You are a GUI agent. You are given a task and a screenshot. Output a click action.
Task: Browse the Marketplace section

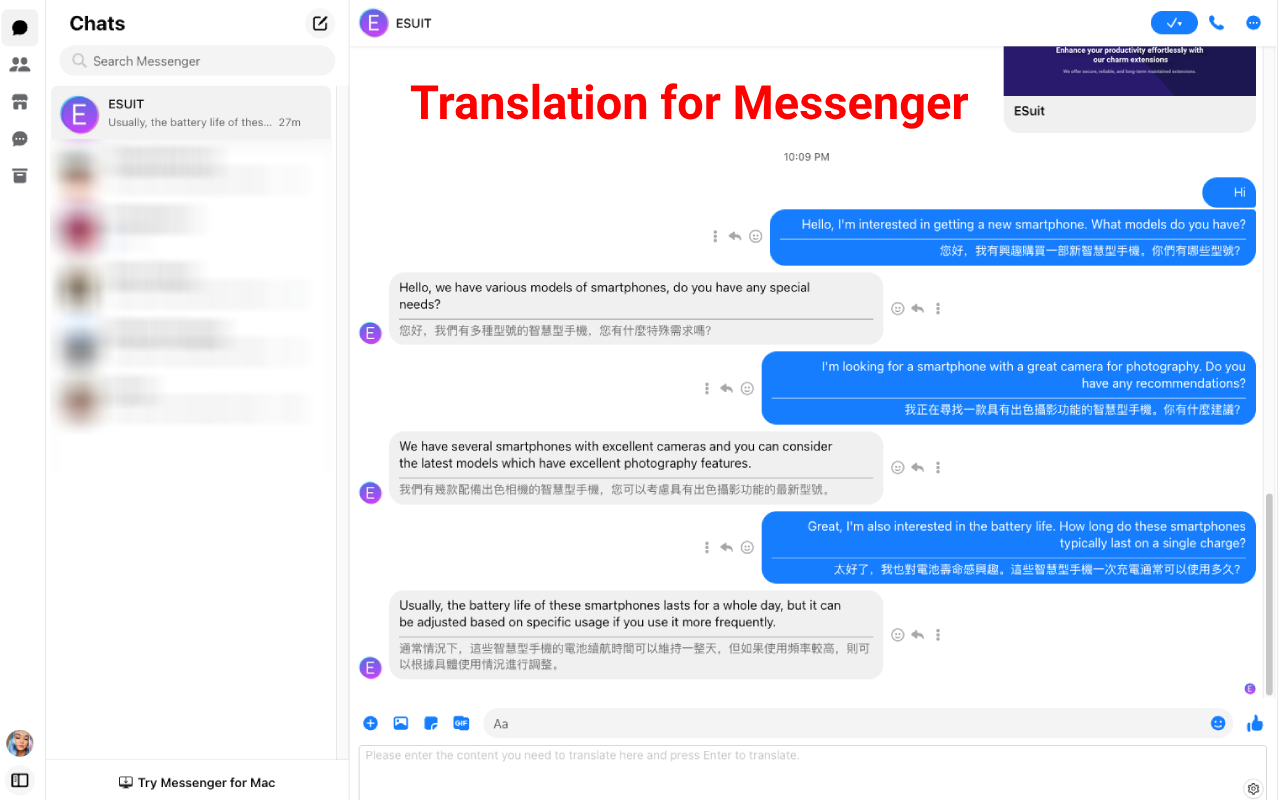(20, 101)
